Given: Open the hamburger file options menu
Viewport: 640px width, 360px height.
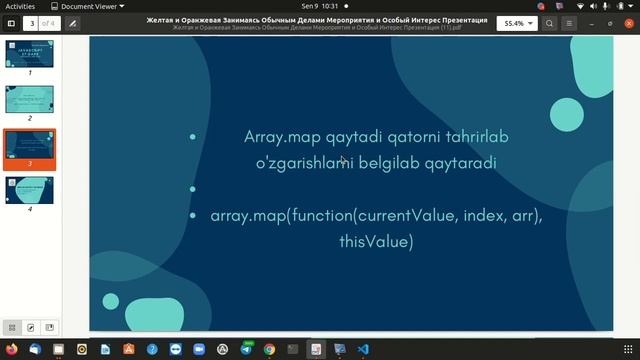Looking at the screenshot, I should (x=569, y=24).
